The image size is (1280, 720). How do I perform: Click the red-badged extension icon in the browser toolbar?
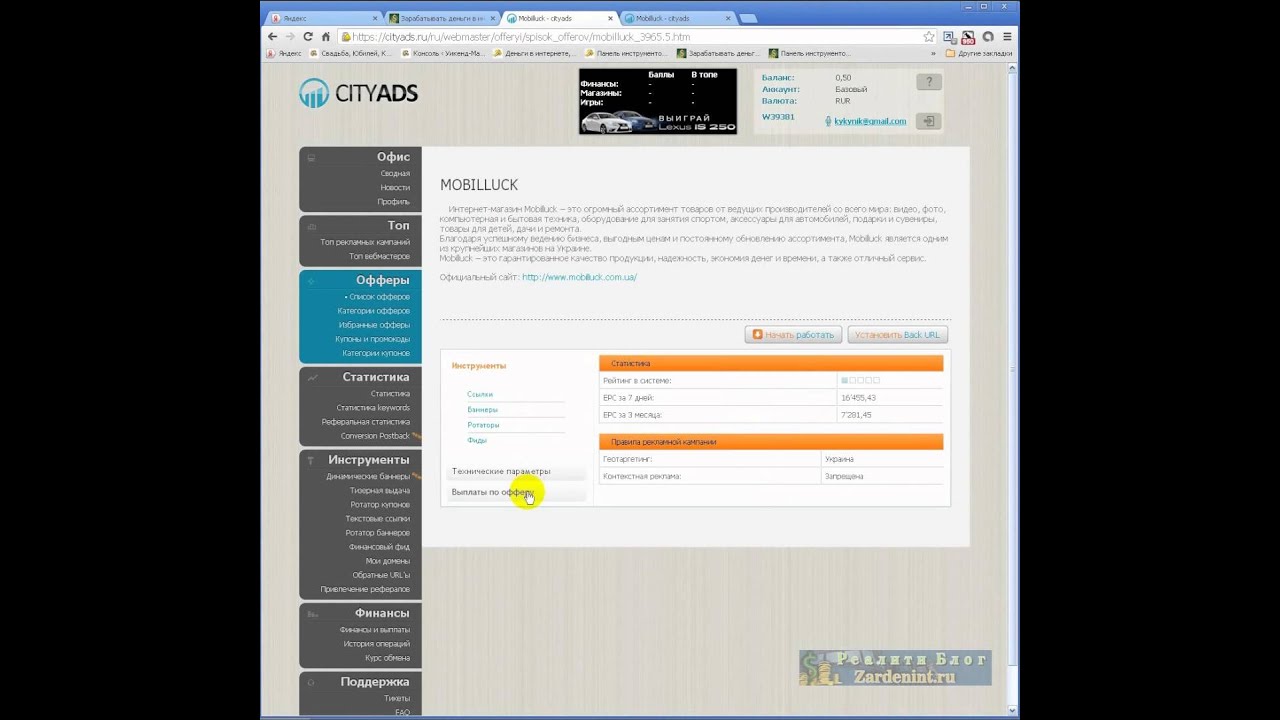point(967,36)
